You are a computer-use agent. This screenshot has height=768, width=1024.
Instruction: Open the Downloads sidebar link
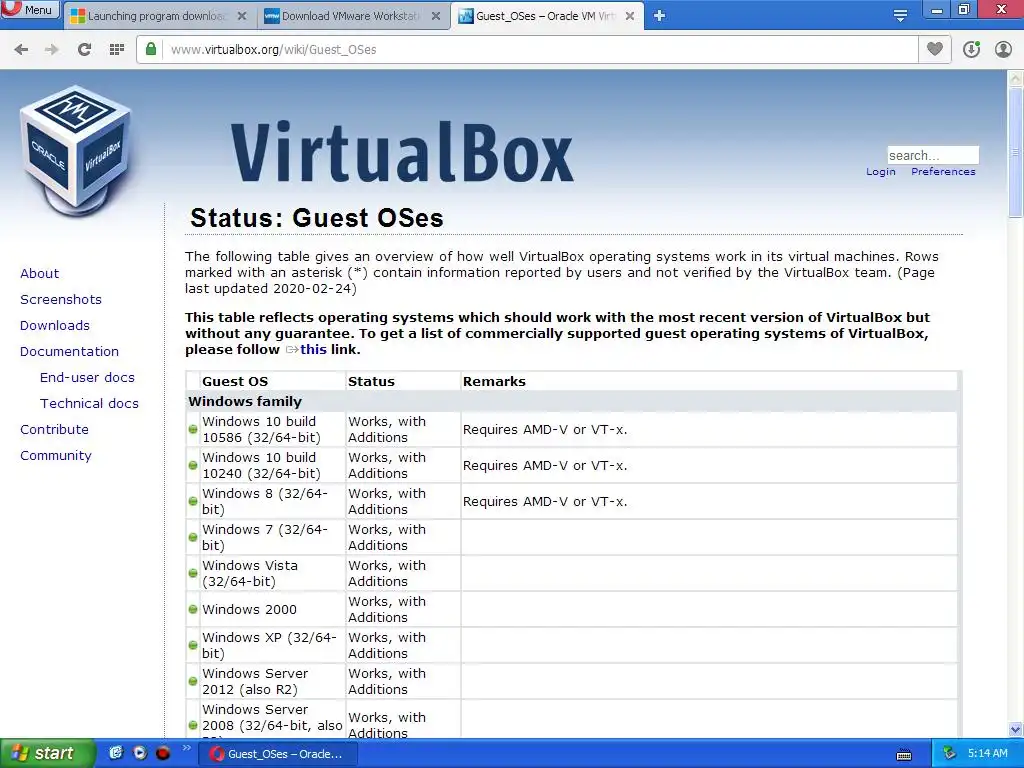point(55,326)
